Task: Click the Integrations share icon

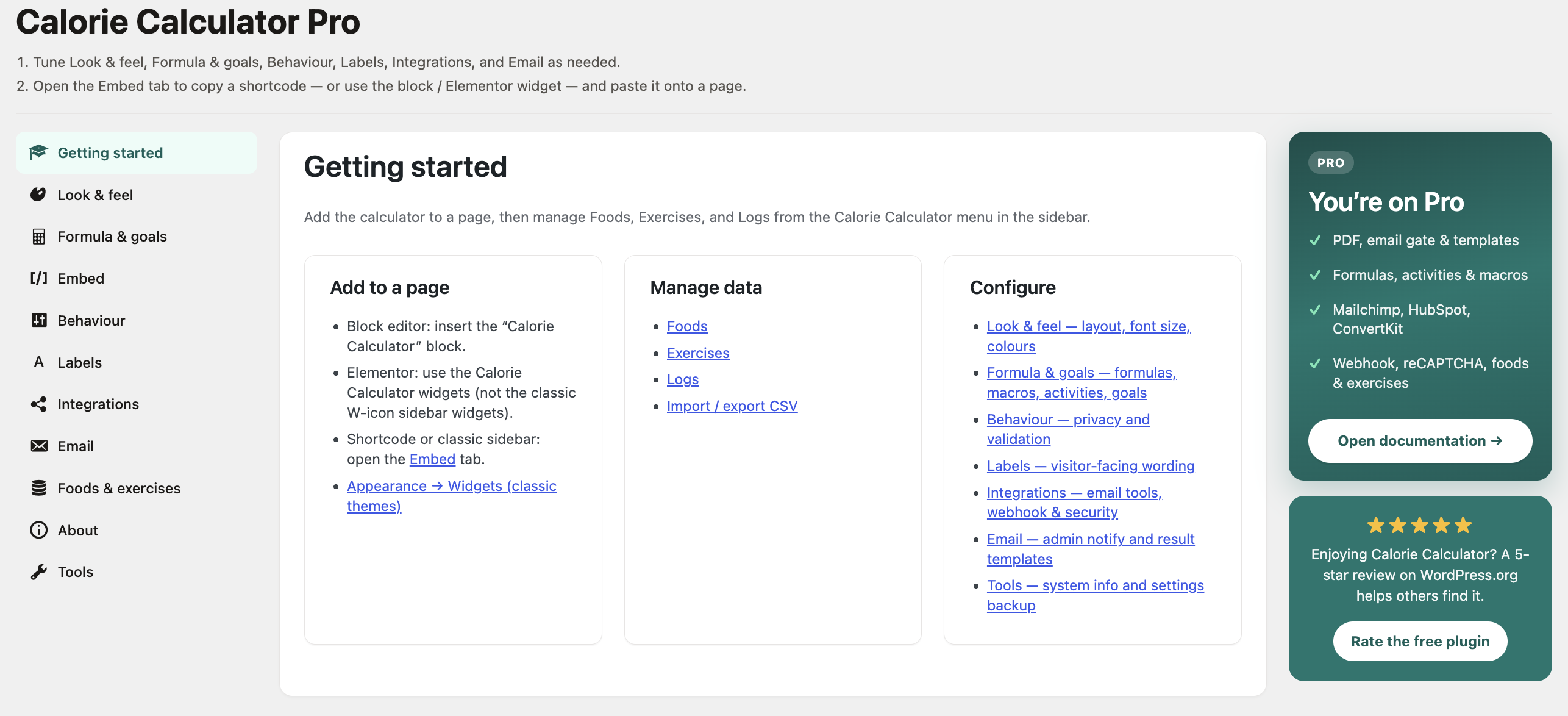Action: (38, 404)
